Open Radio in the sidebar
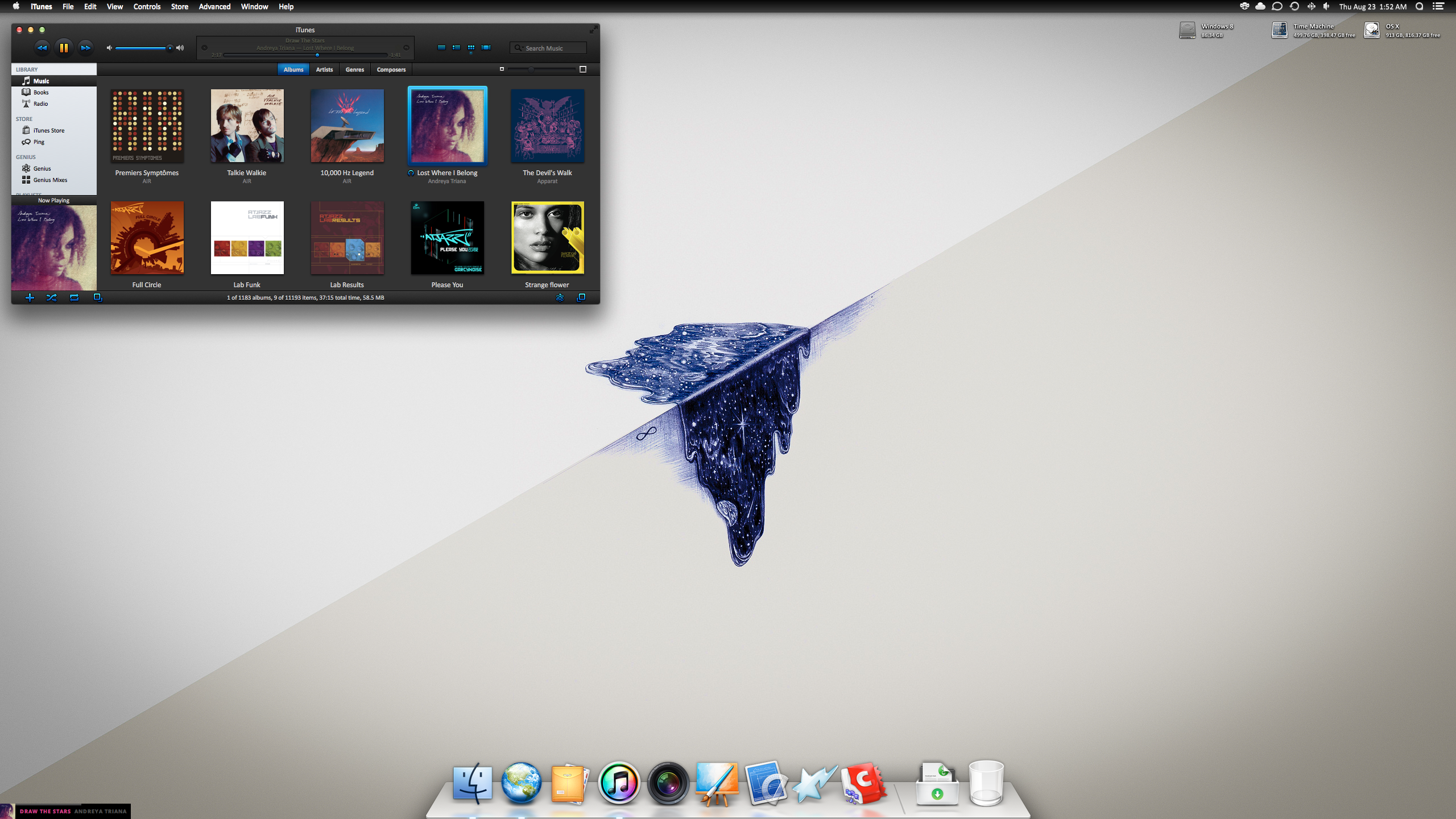This screenshot has width=1456, height=819. coord(54,104)
